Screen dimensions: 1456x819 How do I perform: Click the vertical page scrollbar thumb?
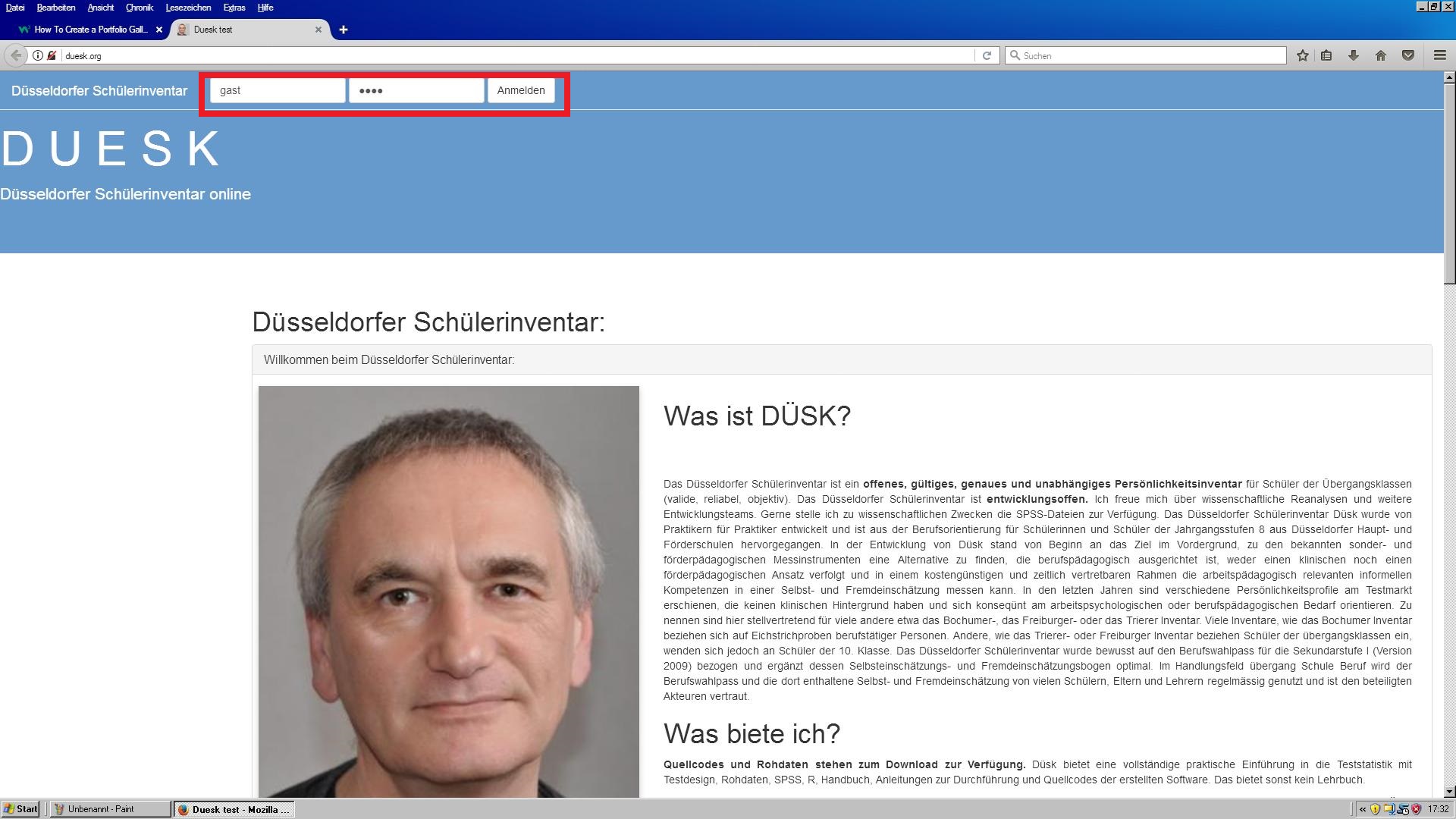(1449, 182)
